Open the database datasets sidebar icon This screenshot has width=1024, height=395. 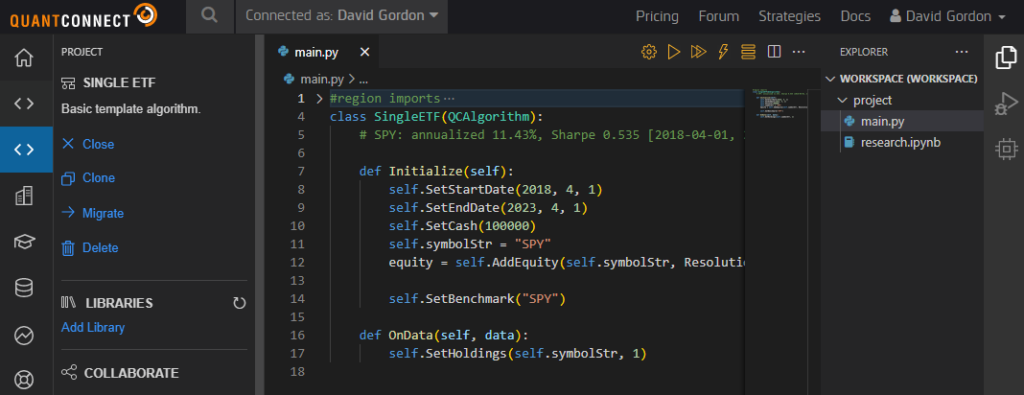[24, 288]
